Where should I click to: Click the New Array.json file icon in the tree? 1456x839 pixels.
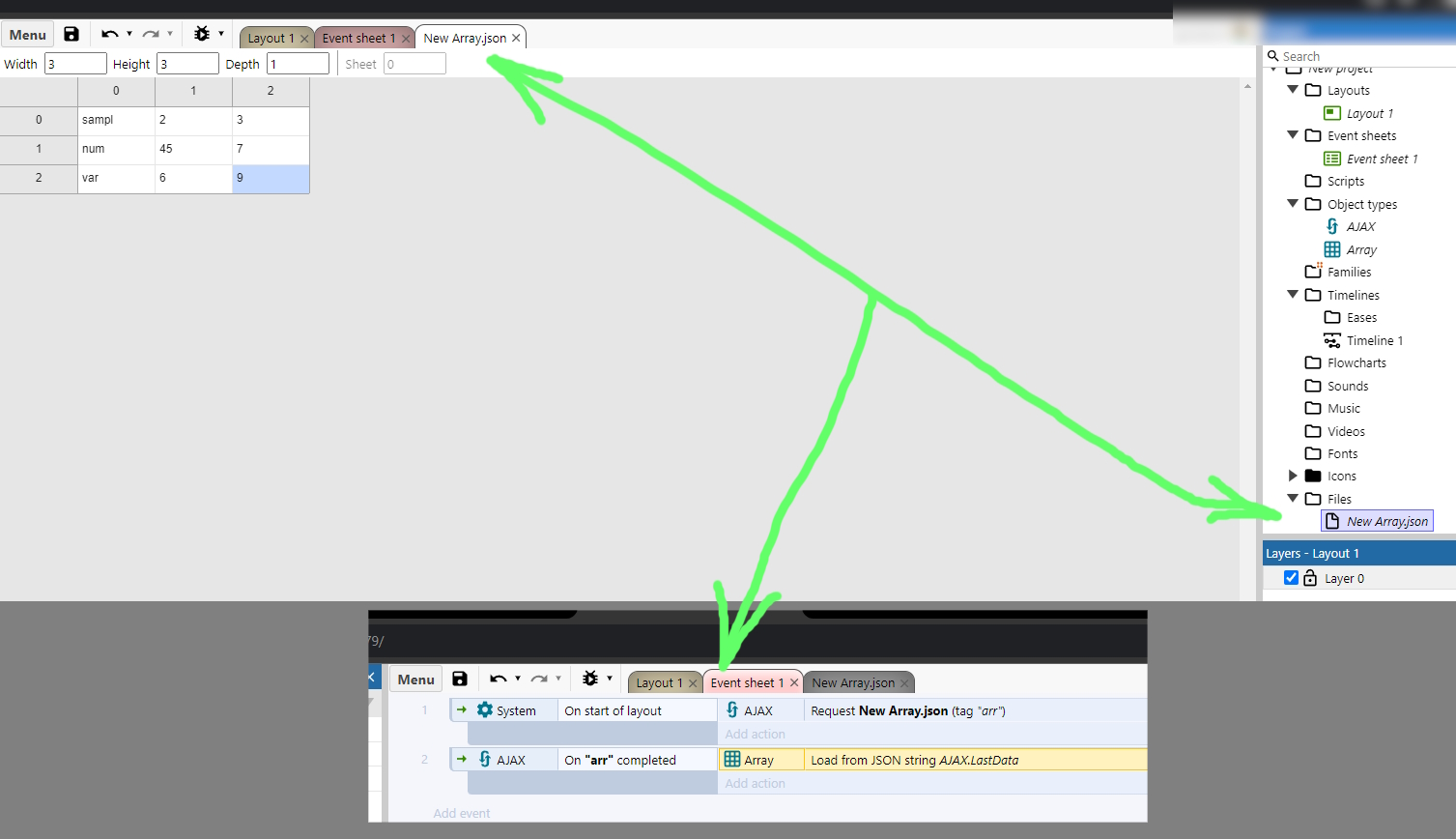[x=1332, y=521]
